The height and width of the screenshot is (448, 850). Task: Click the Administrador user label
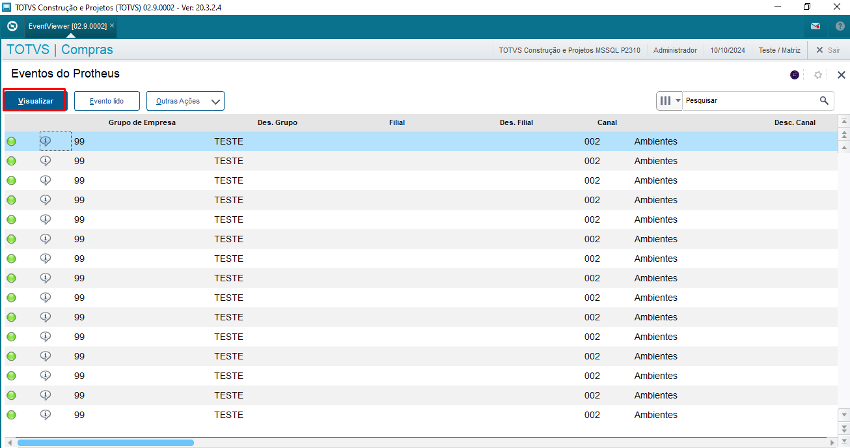click(x=675, y=50)
